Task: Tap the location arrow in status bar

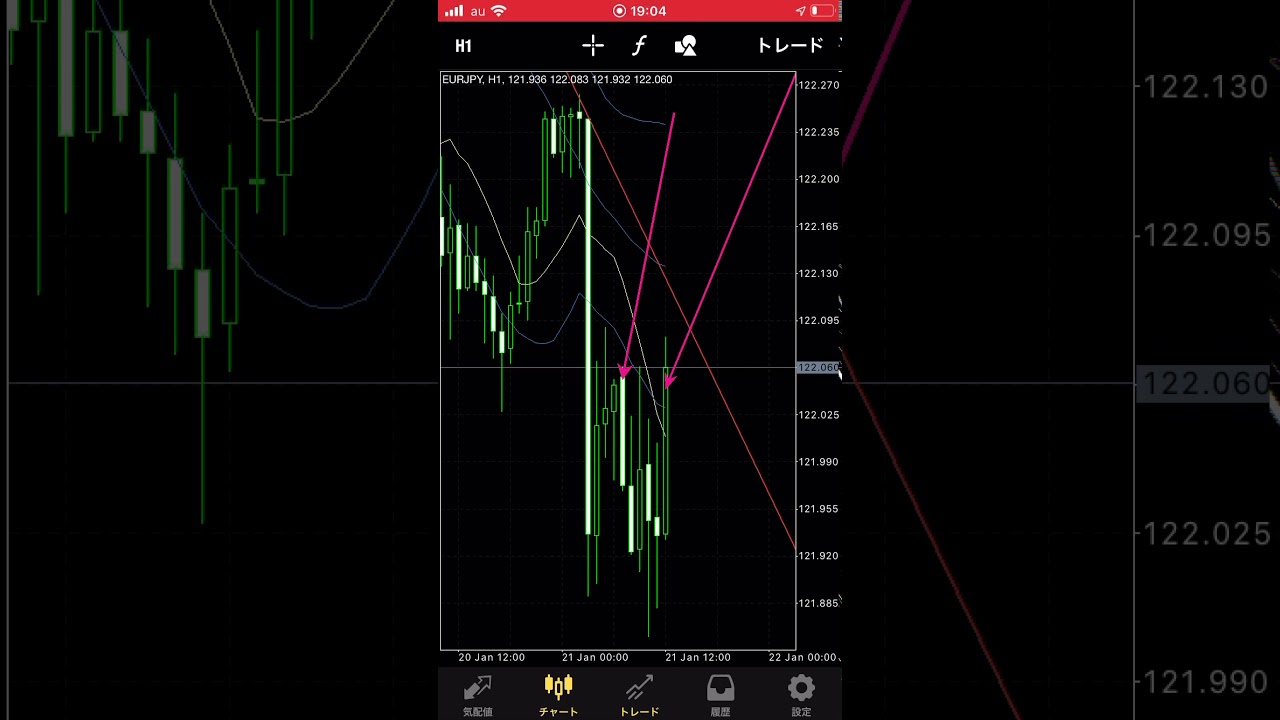Action: tap(800, 11)
